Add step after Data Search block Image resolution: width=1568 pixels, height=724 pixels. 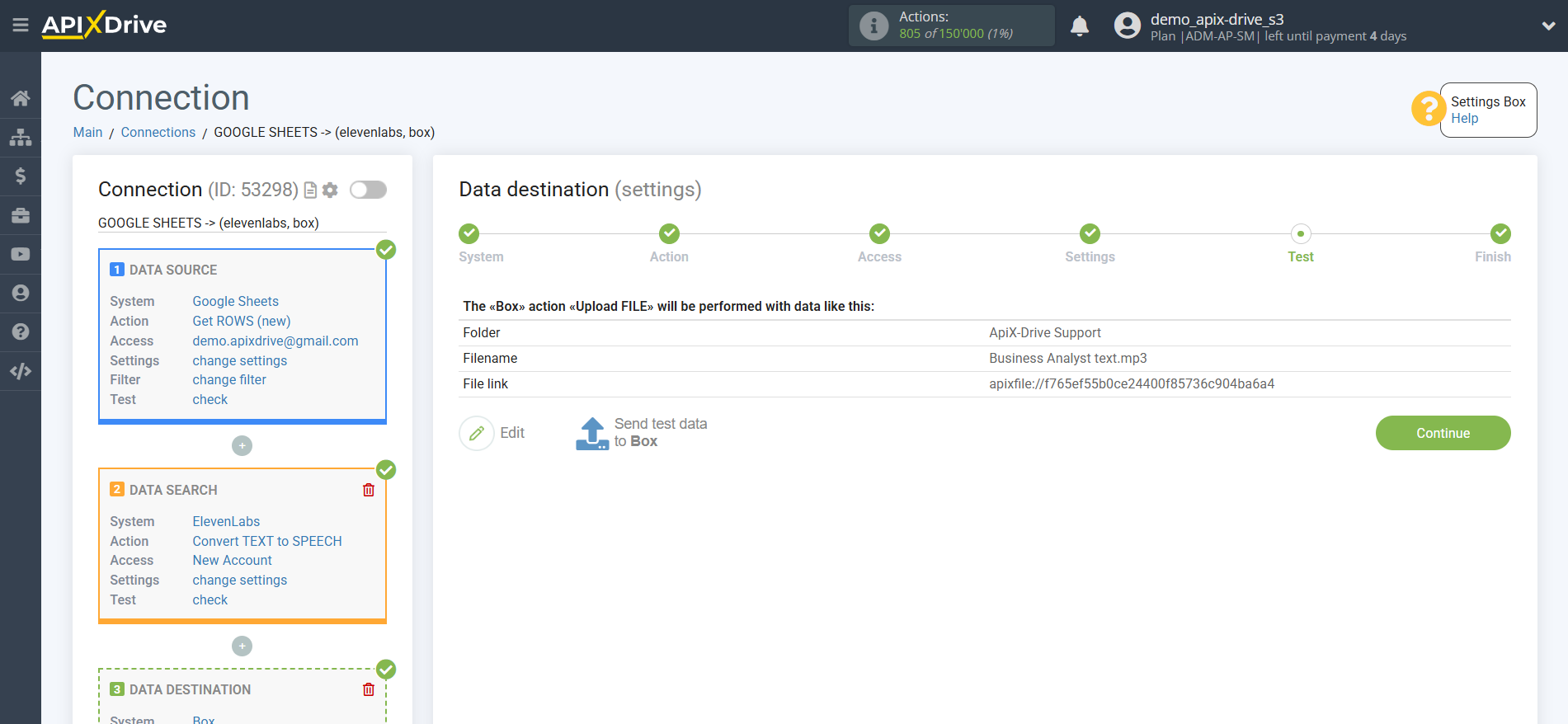pos(242,646)
